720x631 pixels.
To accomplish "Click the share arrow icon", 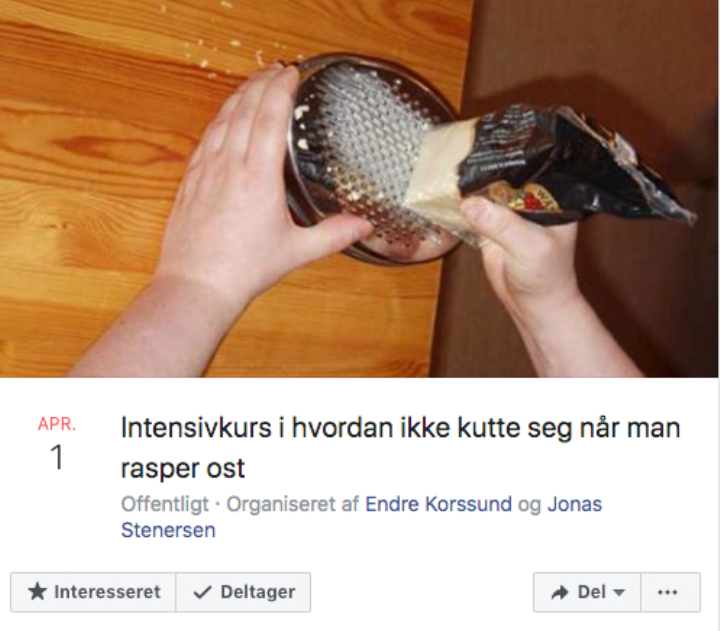I will point(559,592).
